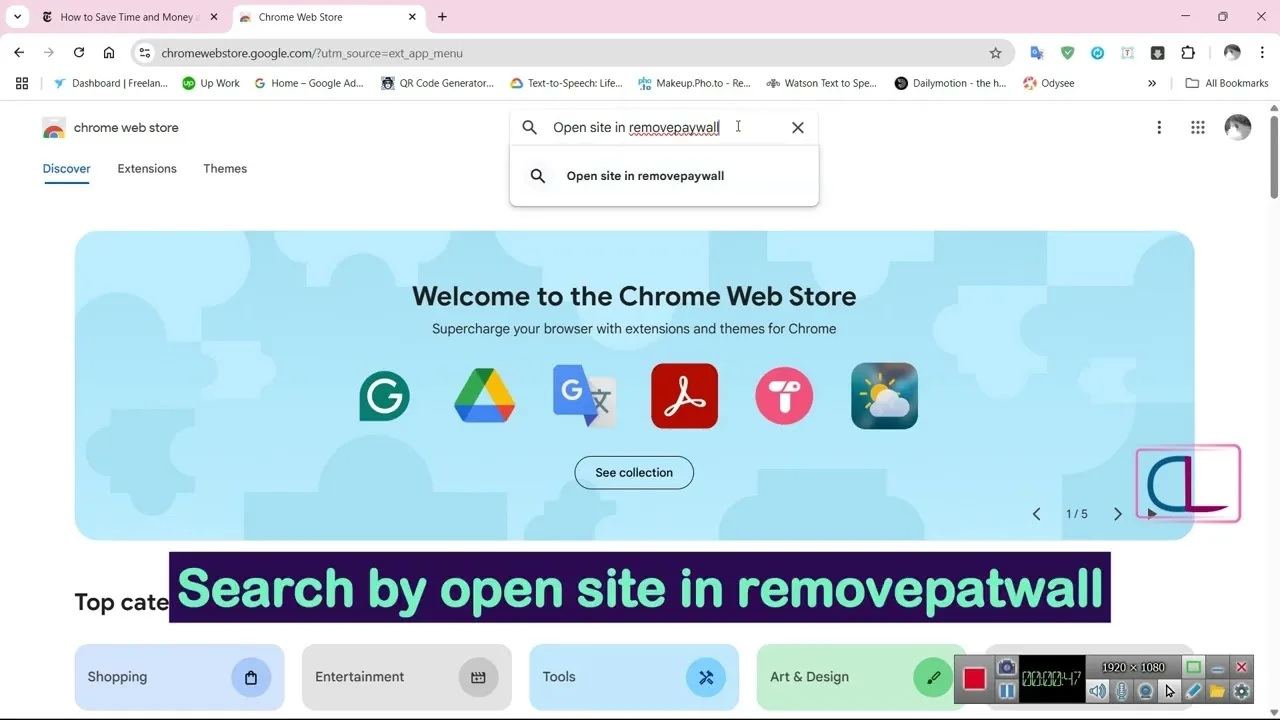The image size is (1280, 720).
Task: Click the Grammarly icon in the banner
Action: pos(385,396)
